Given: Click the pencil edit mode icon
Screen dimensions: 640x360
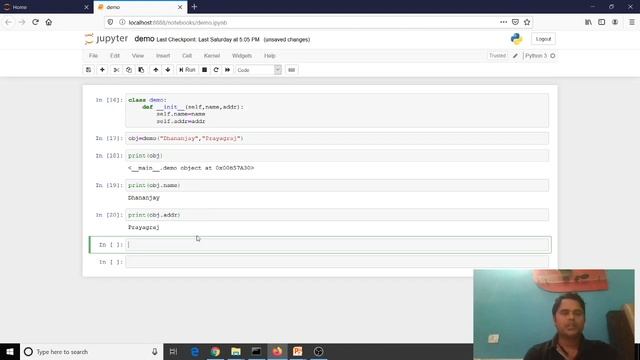Looking at the screenshot, I should [x=515, y=56].
